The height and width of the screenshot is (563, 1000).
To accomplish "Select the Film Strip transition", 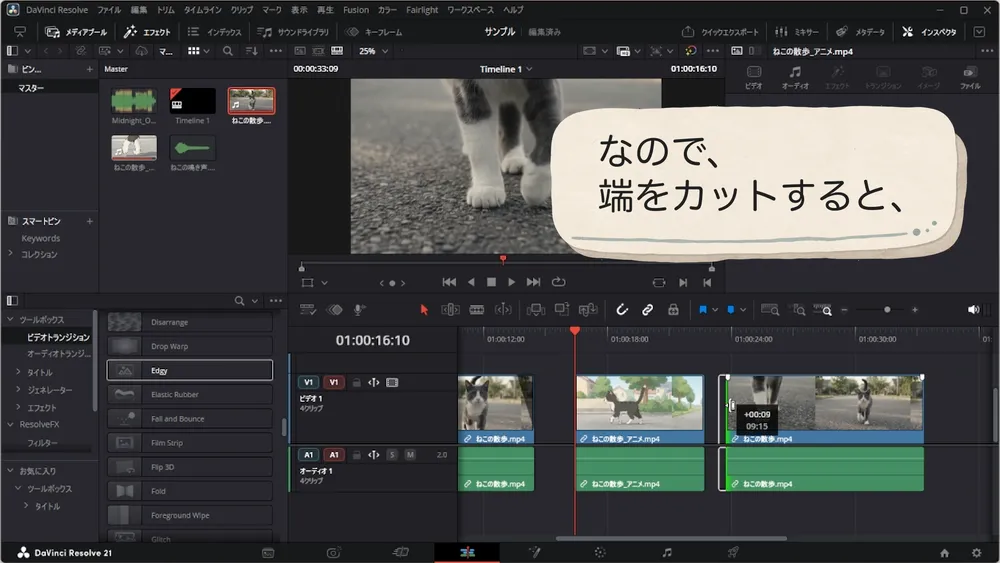I will point(189,442).
